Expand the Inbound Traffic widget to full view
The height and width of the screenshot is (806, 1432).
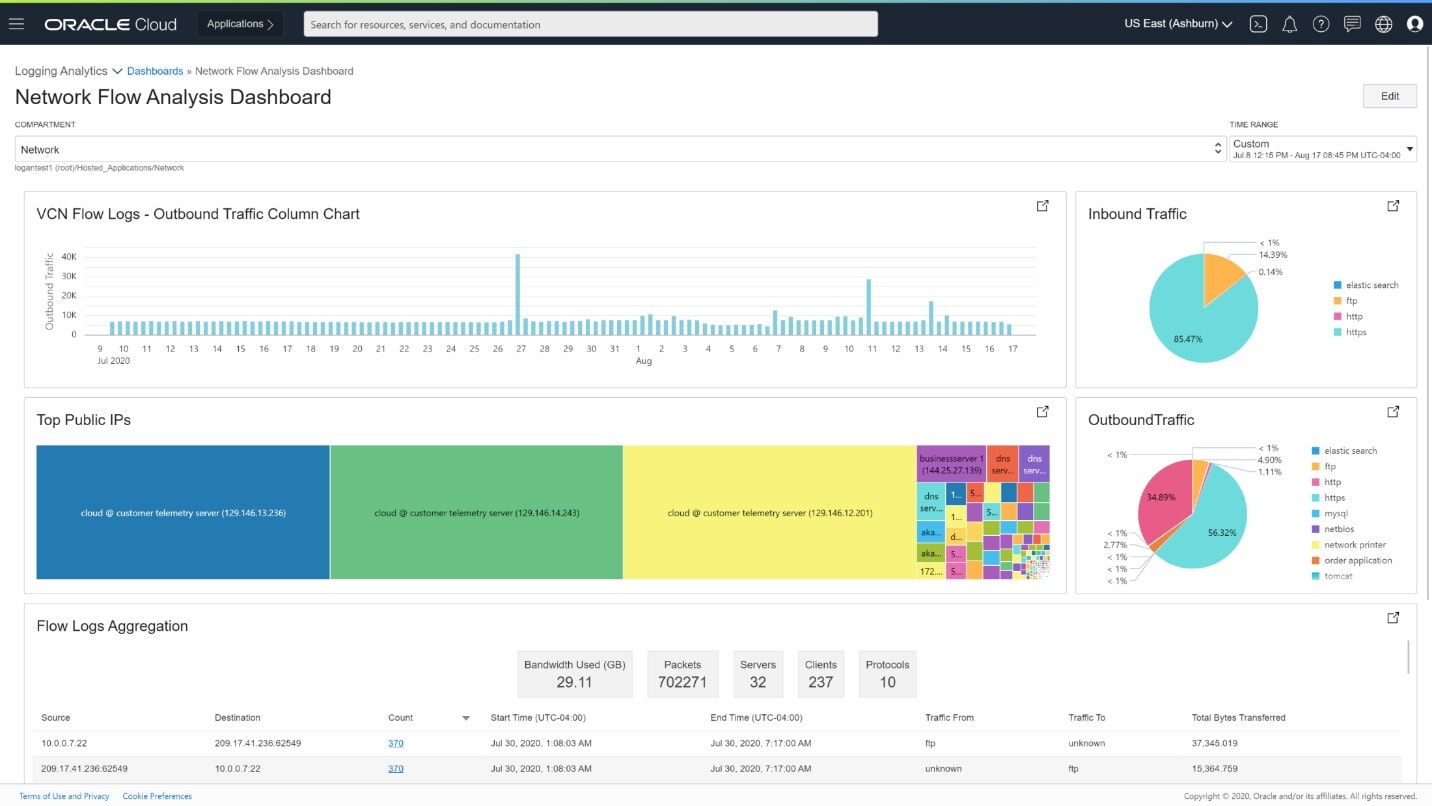(1393, 206)
